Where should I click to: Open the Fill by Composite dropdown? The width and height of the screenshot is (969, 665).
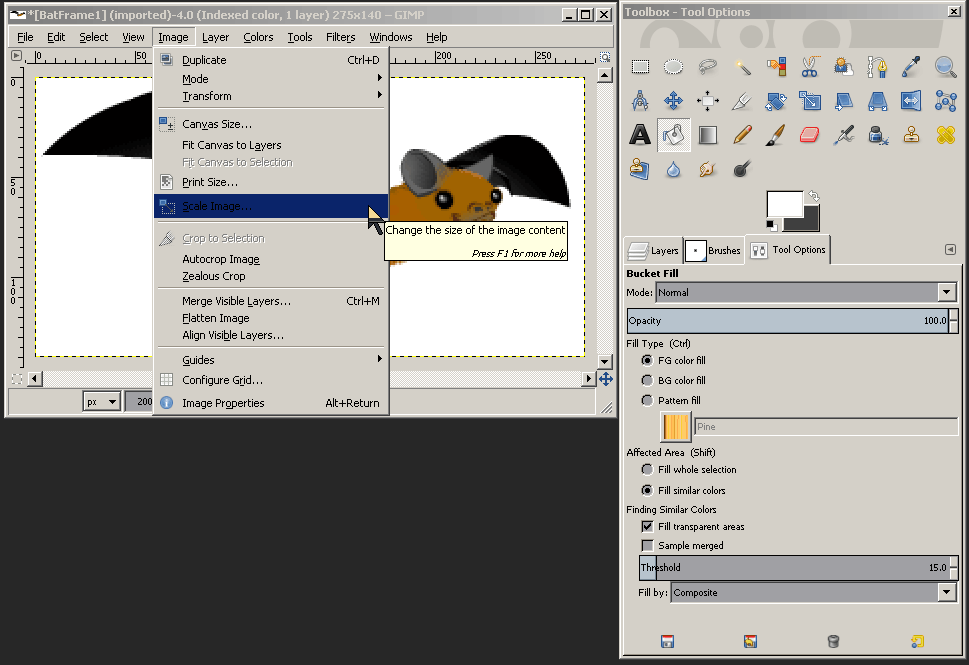[814, 593]
